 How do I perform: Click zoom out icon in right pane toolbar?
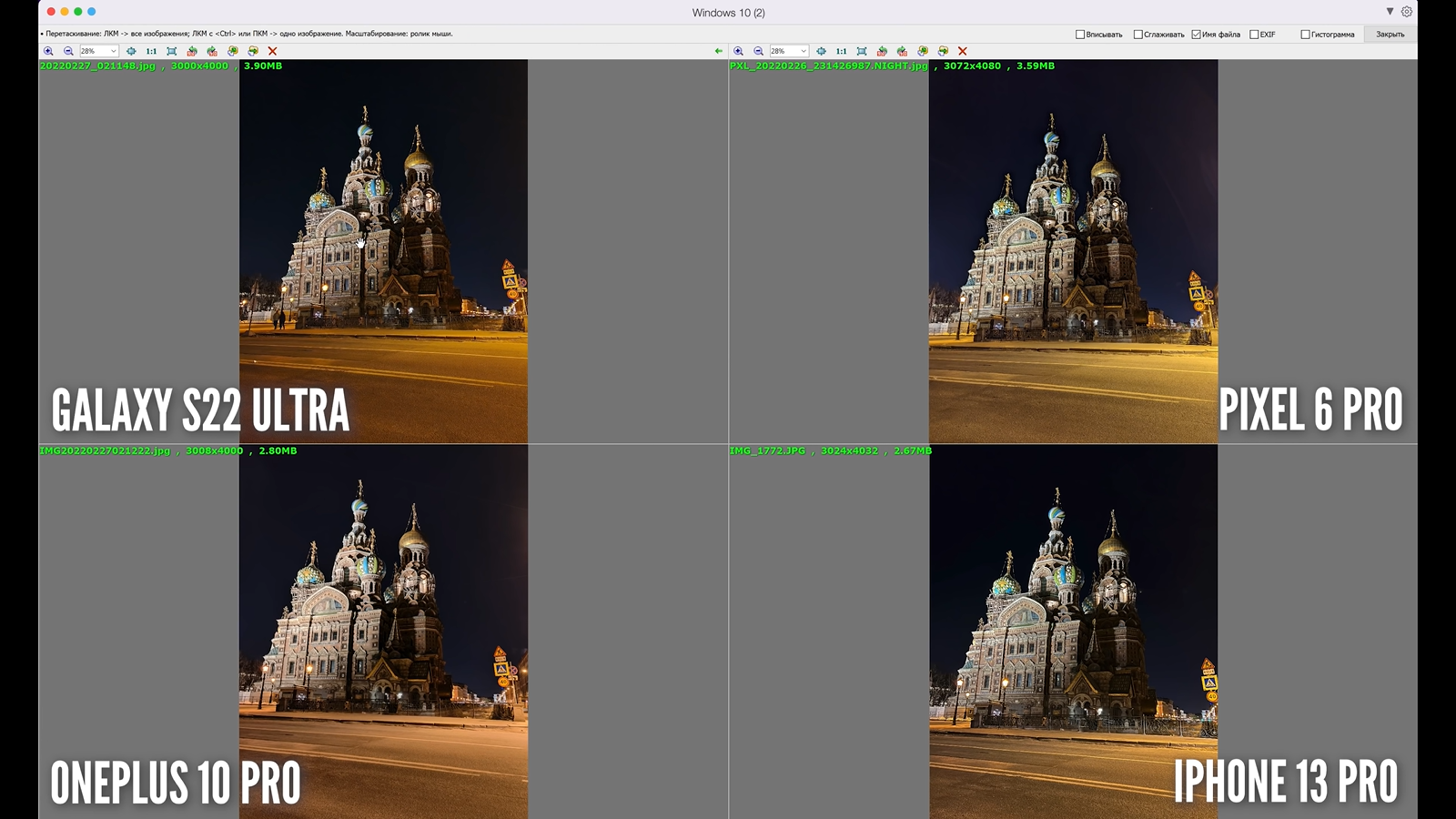coord(758,51)
